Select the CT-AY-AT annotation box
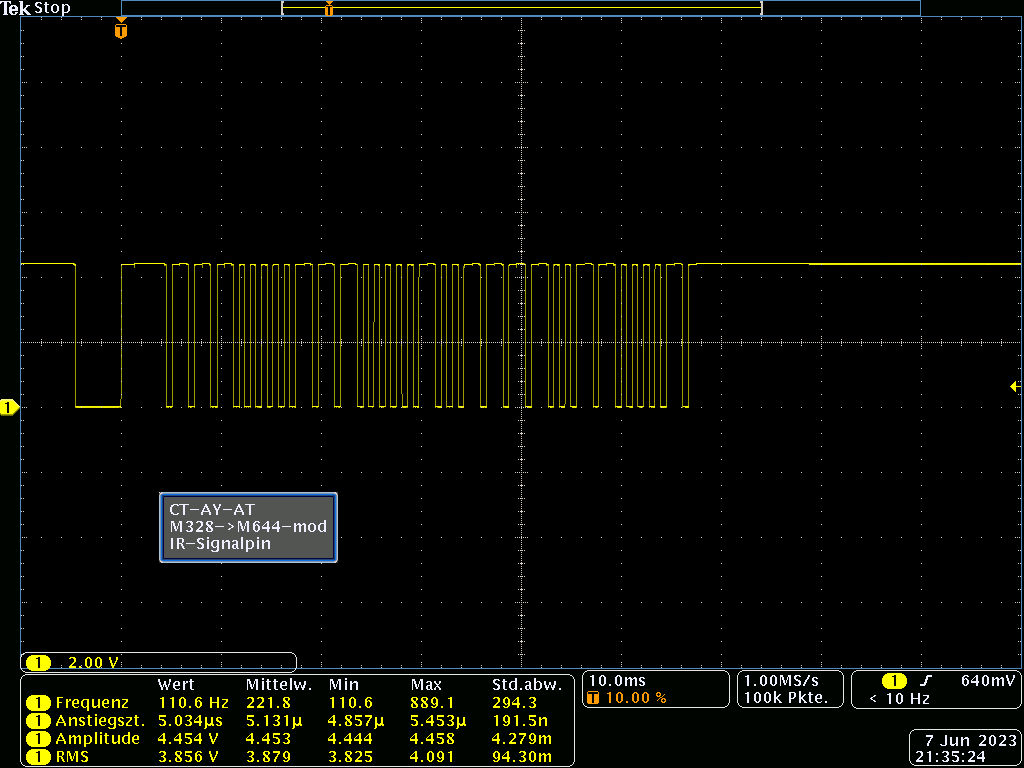Viewport: 1024px width, 768px height. [249, 528]
